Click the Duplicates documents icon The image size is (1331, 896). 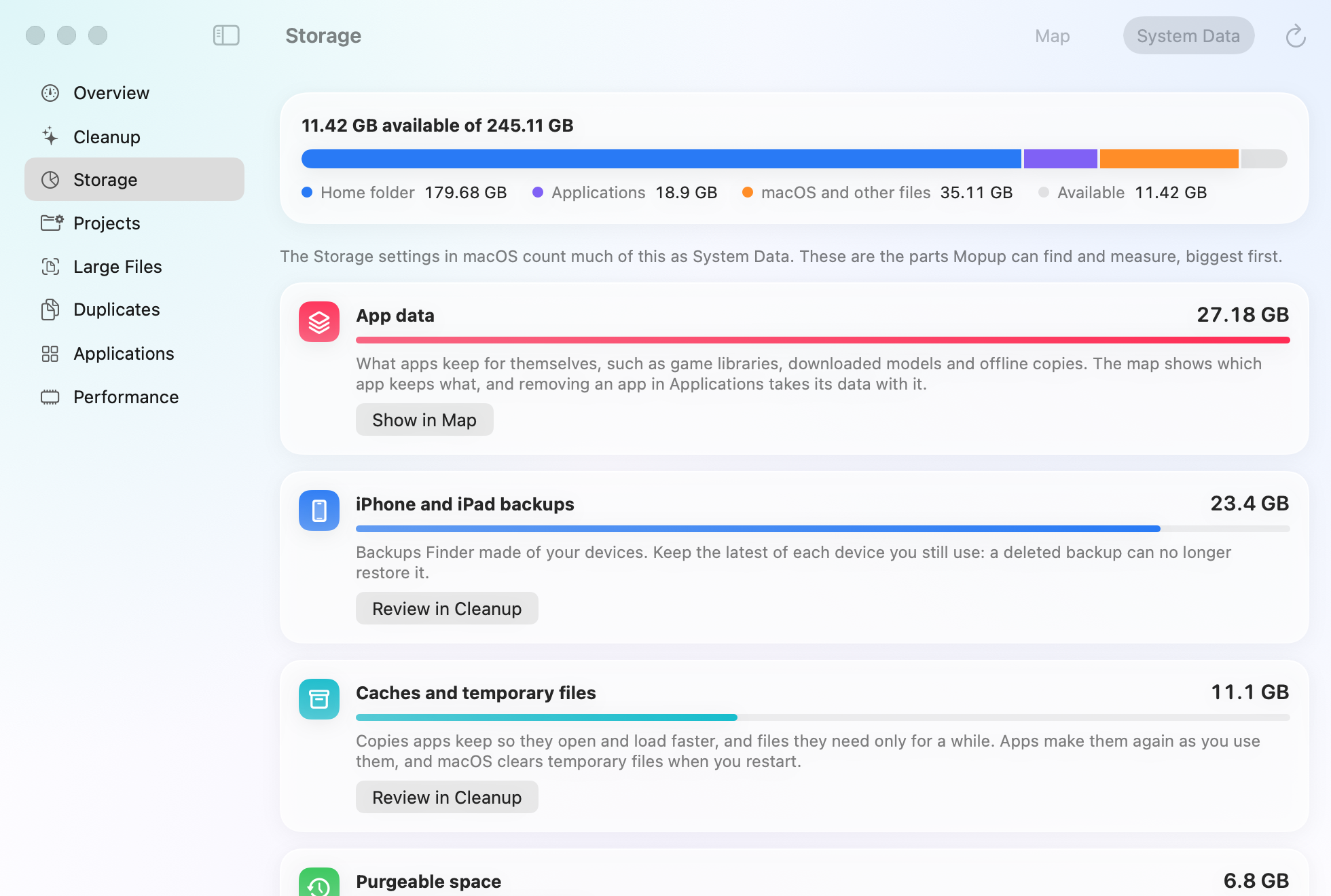[x=50, y=310]
